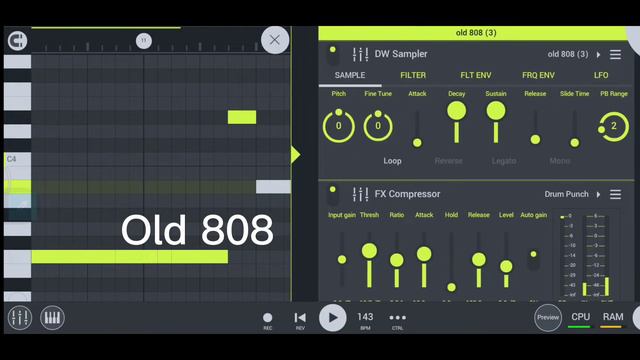
Task: Adjust the compressor Release slider
Action: (479, 260)
